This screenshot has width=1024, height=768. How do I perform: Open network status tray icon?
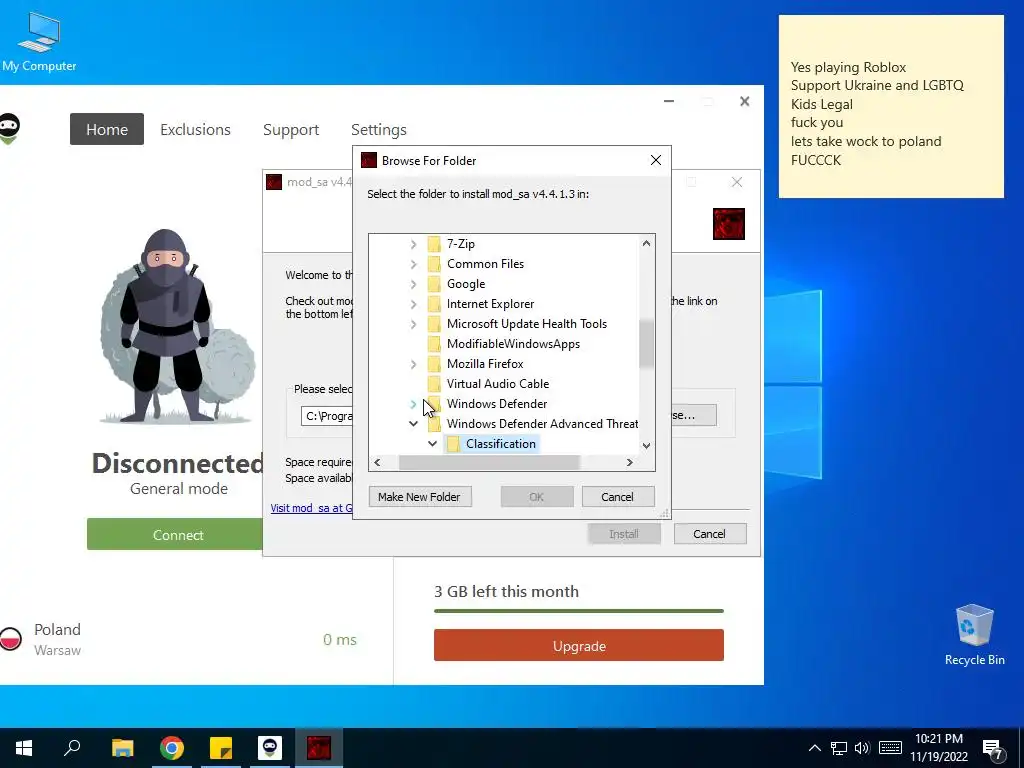coord(839,748)
